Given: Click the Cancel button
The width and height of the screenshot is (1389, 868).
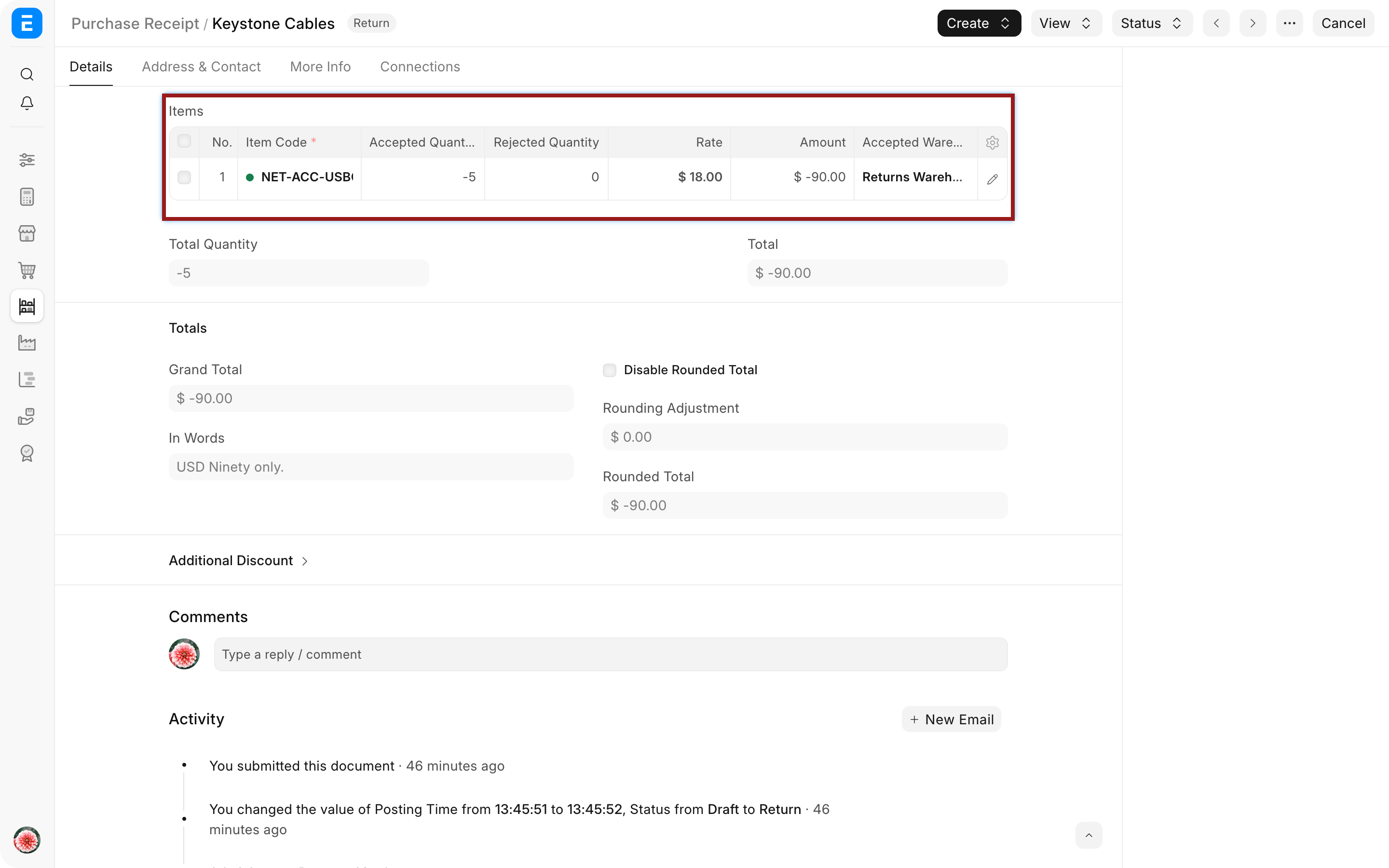Looking at the screenshot, I should (1343, 24).
